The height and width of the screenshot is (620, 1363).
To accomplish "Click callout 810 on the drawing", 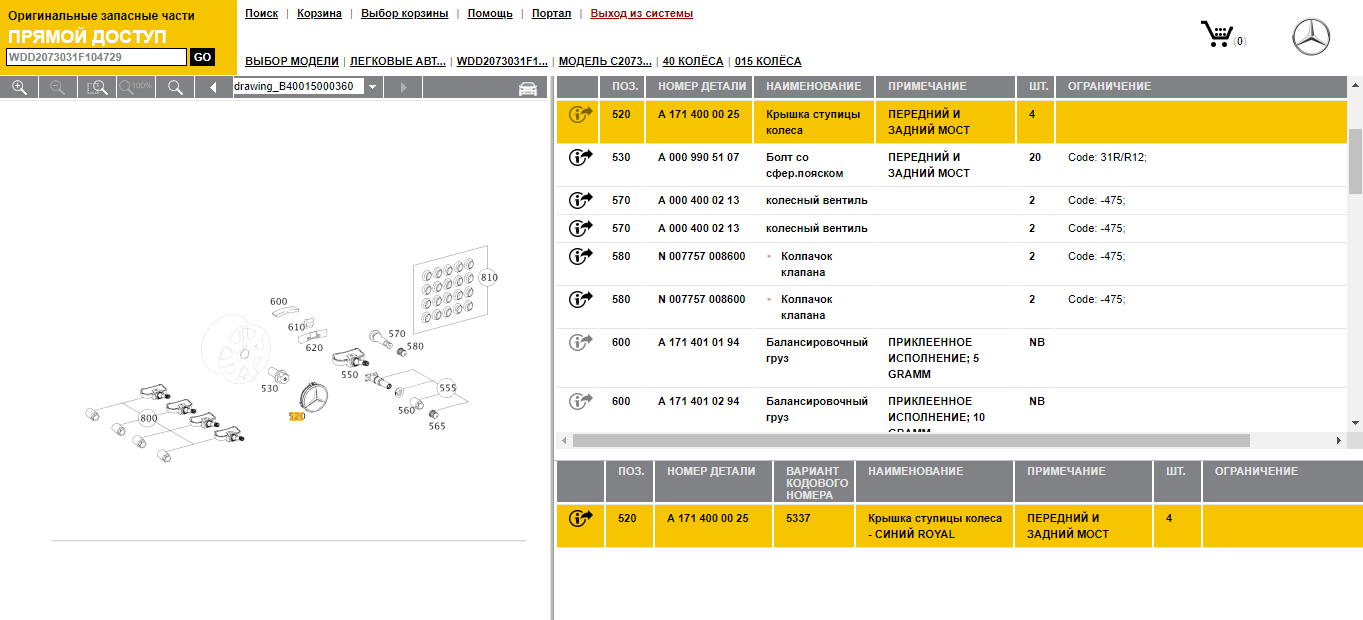I will click(x=488, y=277).
